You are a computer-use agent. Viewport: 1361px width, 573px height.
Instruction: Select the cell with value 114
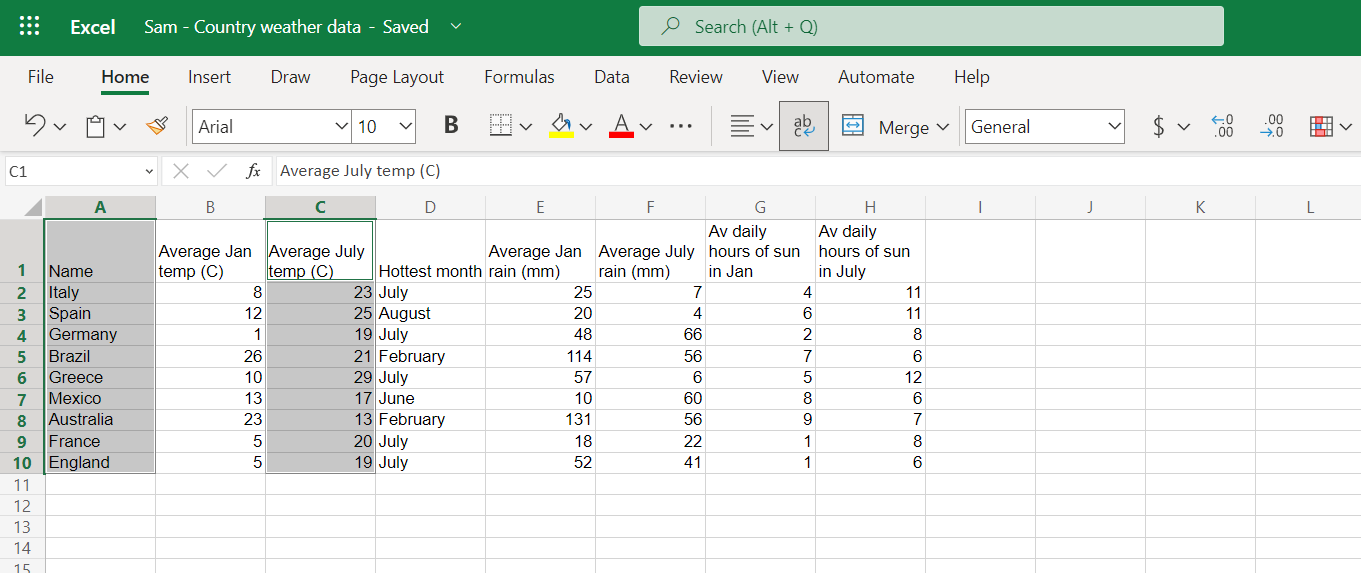pyautogui.click(x=540, y=356)
